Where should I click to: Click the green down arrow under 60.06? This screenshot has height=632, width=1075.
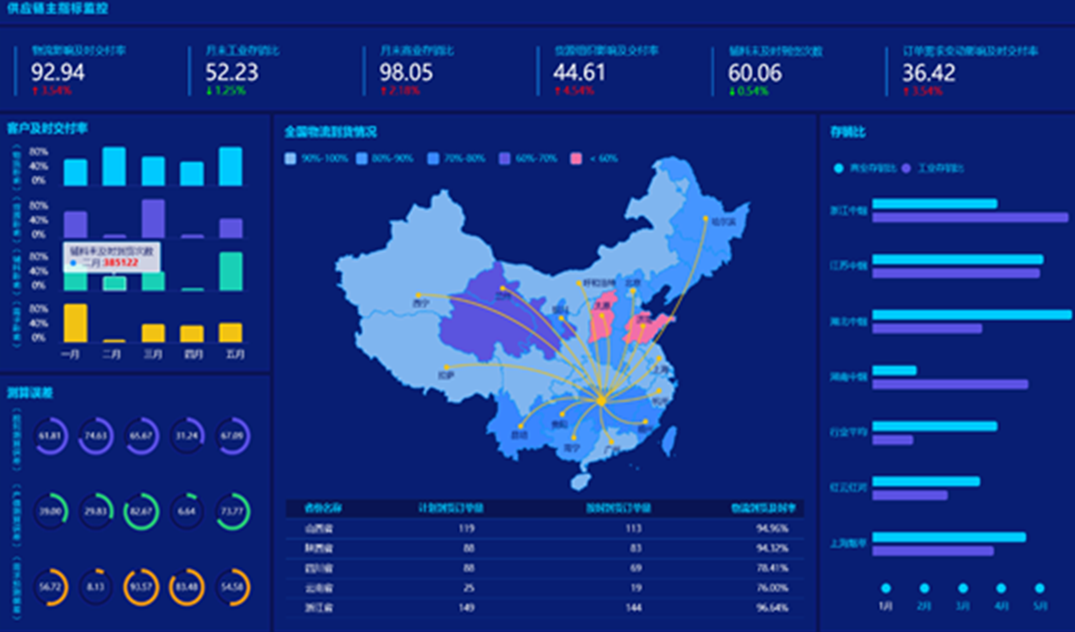[732, 91]
